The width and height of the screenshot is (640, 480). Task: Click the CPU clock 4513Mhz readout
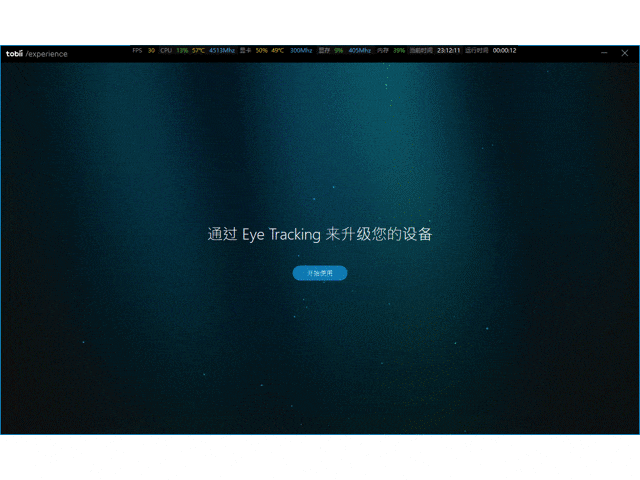(x=222, y=51)
